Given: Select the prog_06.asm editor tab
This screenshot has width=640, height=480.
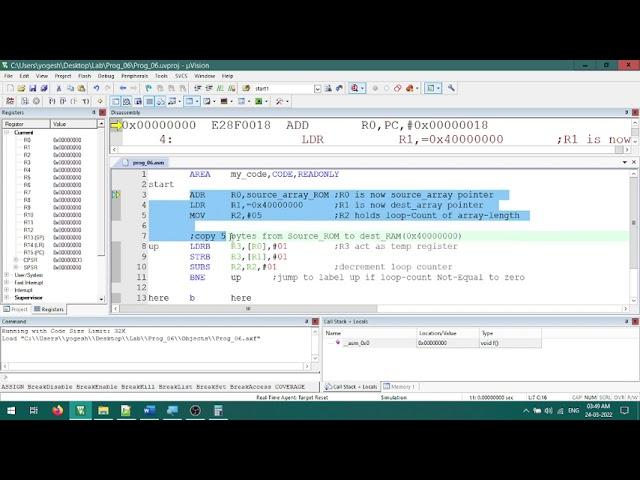Looking at the screenshot, I should point(144,162).
